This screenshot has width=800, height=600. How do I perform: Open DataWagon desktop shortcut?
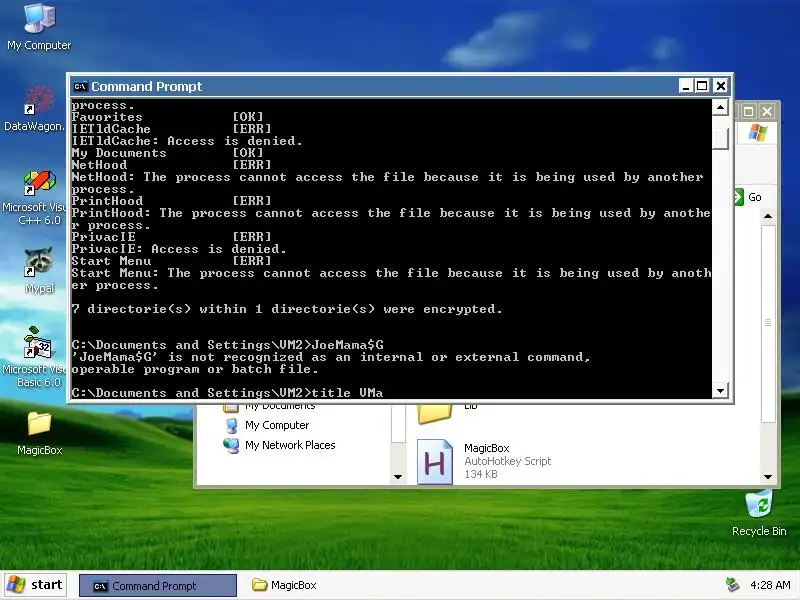click(x=36, y=109)
